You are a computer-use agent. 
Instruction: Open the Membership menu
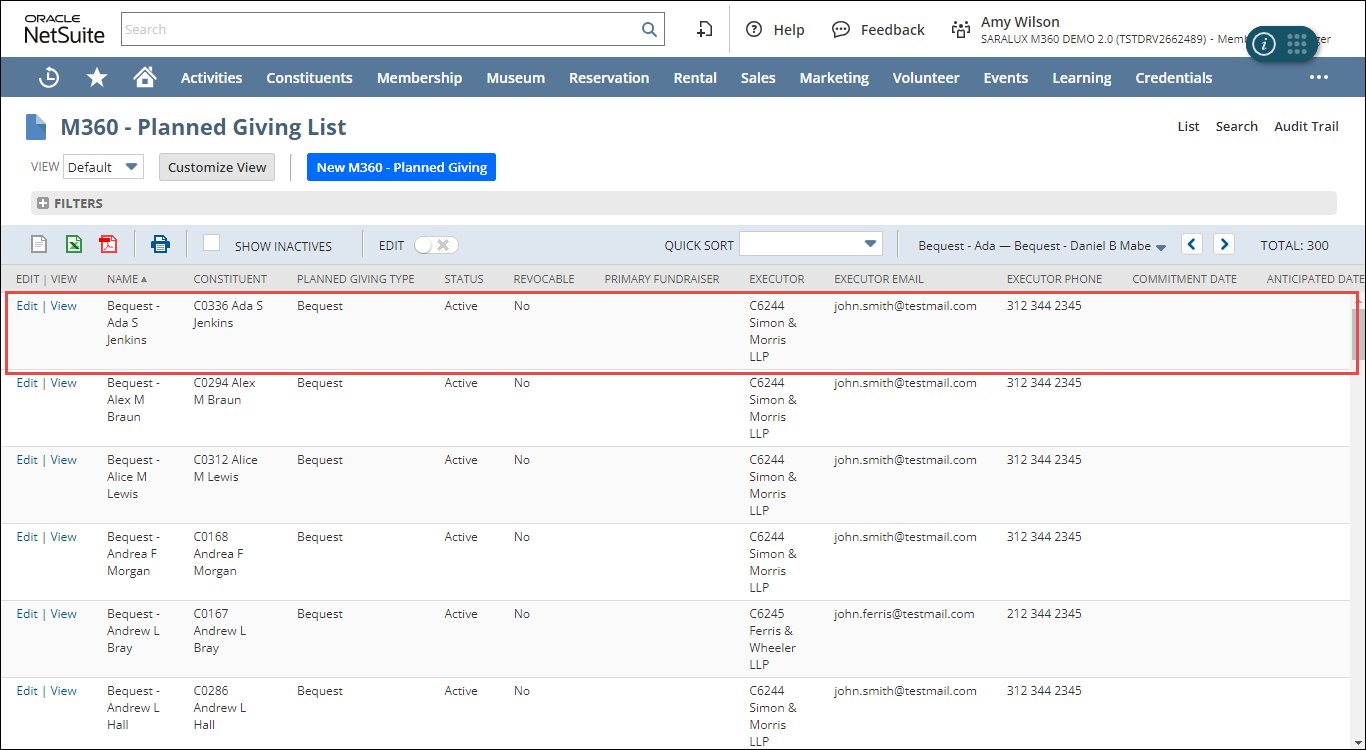pos(419,78)
